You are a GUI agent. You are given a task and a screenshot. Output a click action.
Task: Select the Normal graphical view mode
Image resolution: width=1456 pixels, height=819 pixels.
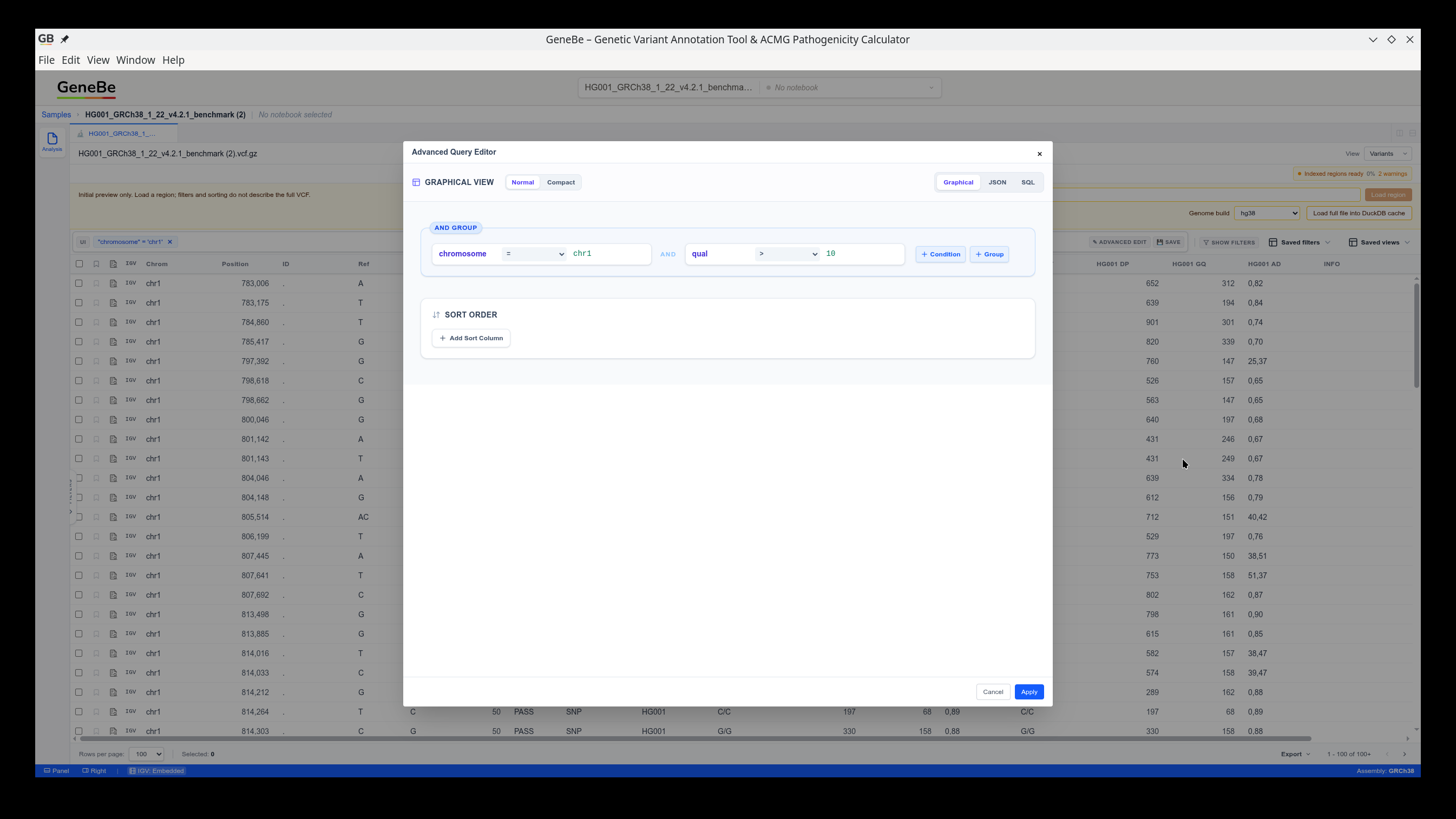click(522, 182)
